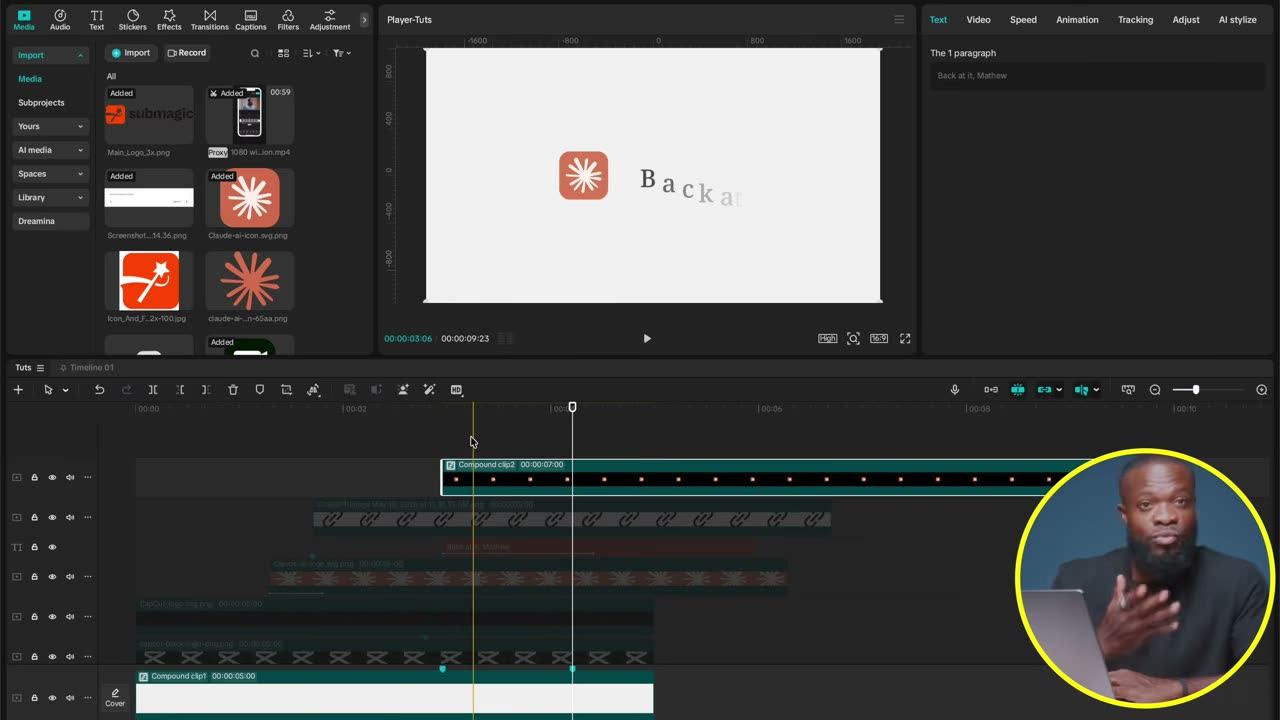
Task: Change the preview quality setting High
Action: (x=827, y=339)
